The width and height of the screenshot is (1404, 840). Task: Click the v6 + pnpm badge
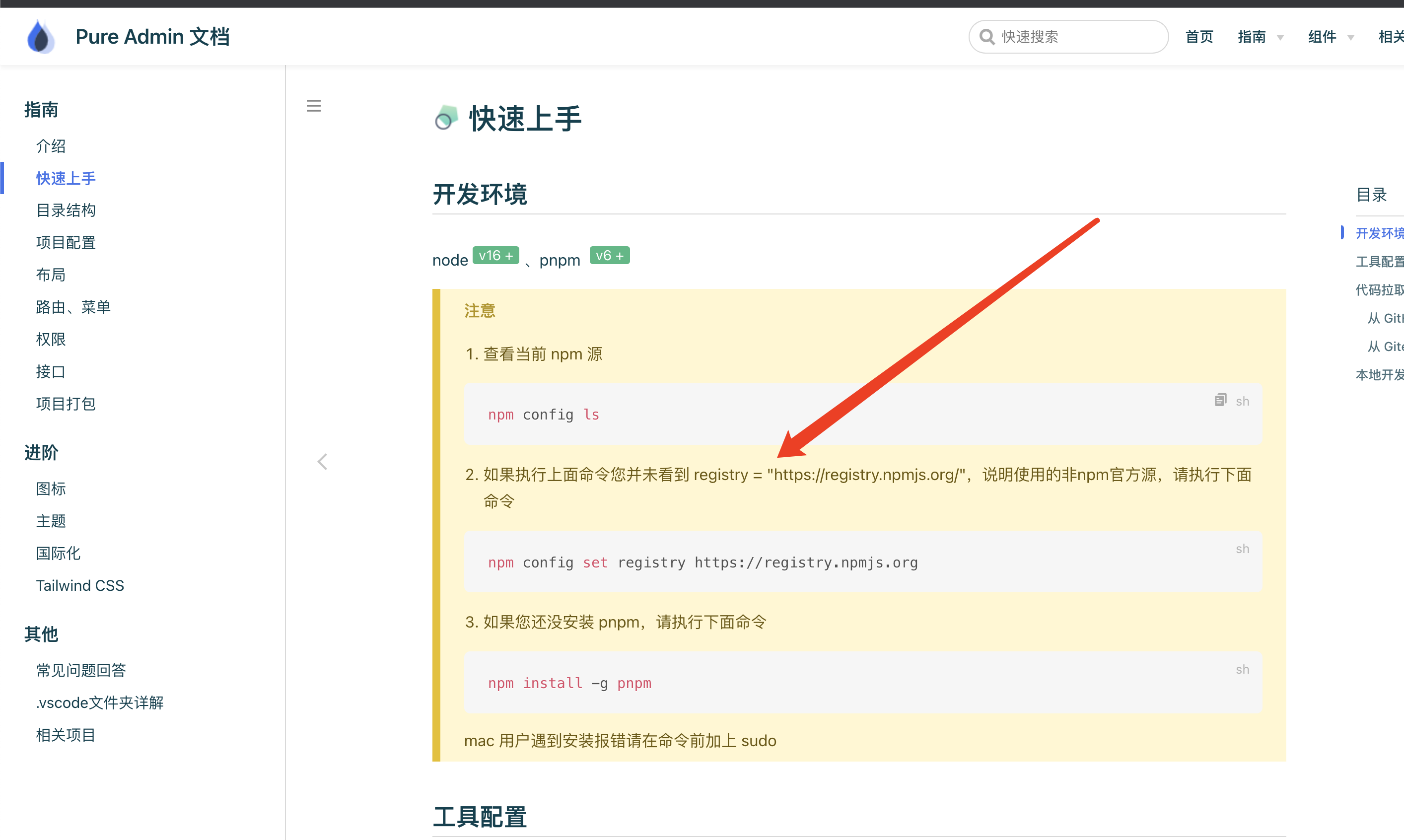click(610, 256)
